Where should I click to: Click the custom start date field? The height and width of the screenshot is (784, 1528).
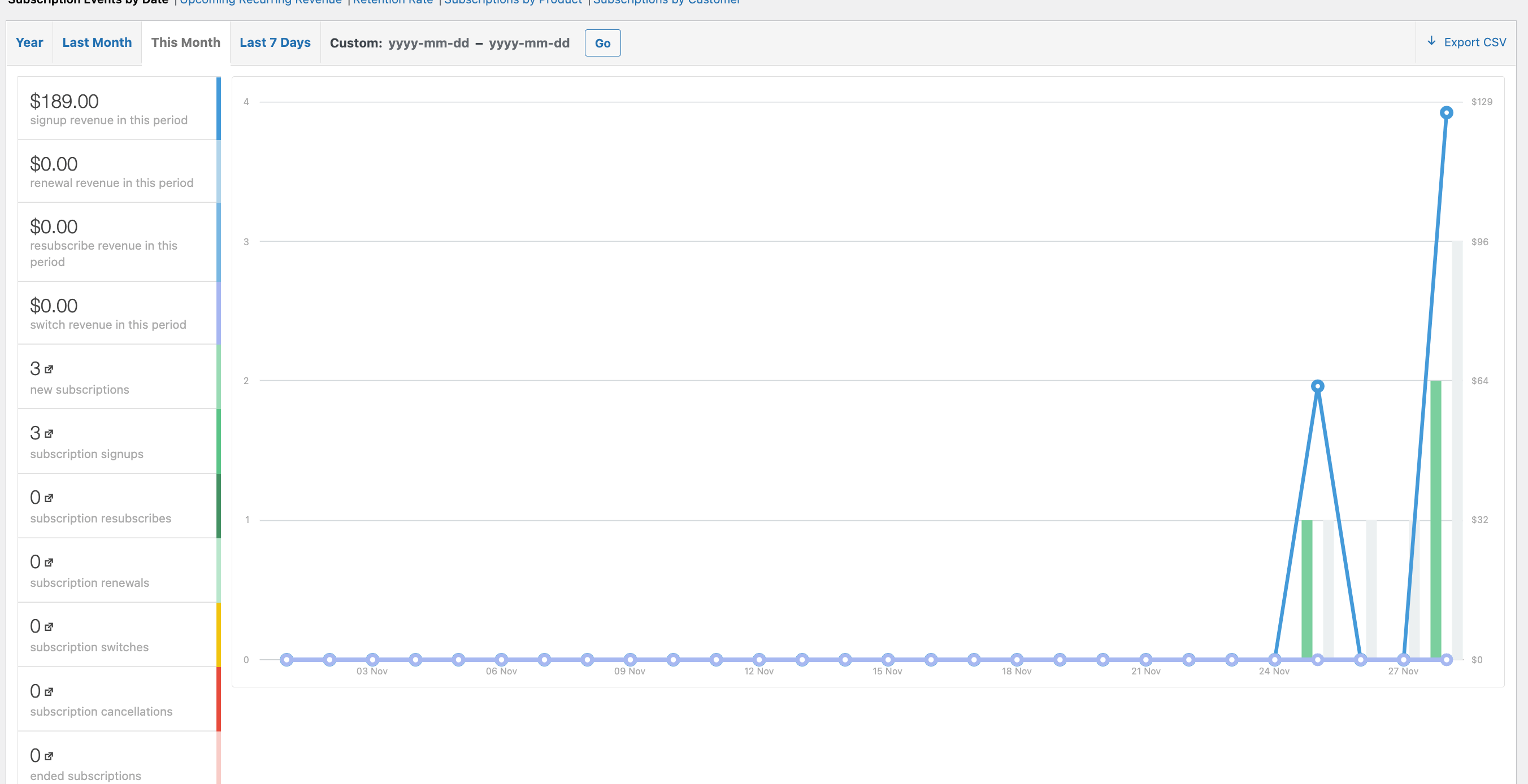(x=429, y=43)
